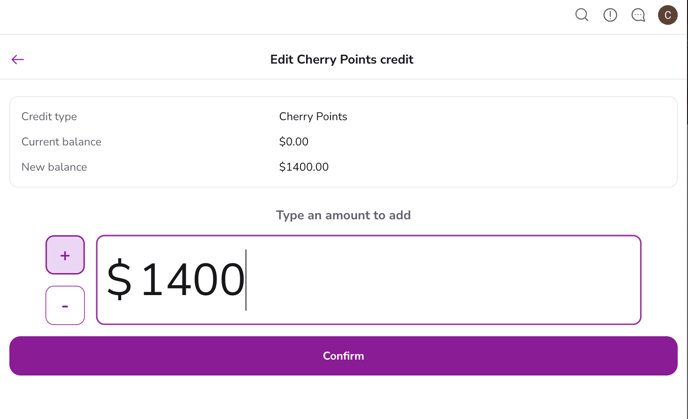Click the typed 1400 number
Viewport: 688px width, 419px height.
[193, 279]
